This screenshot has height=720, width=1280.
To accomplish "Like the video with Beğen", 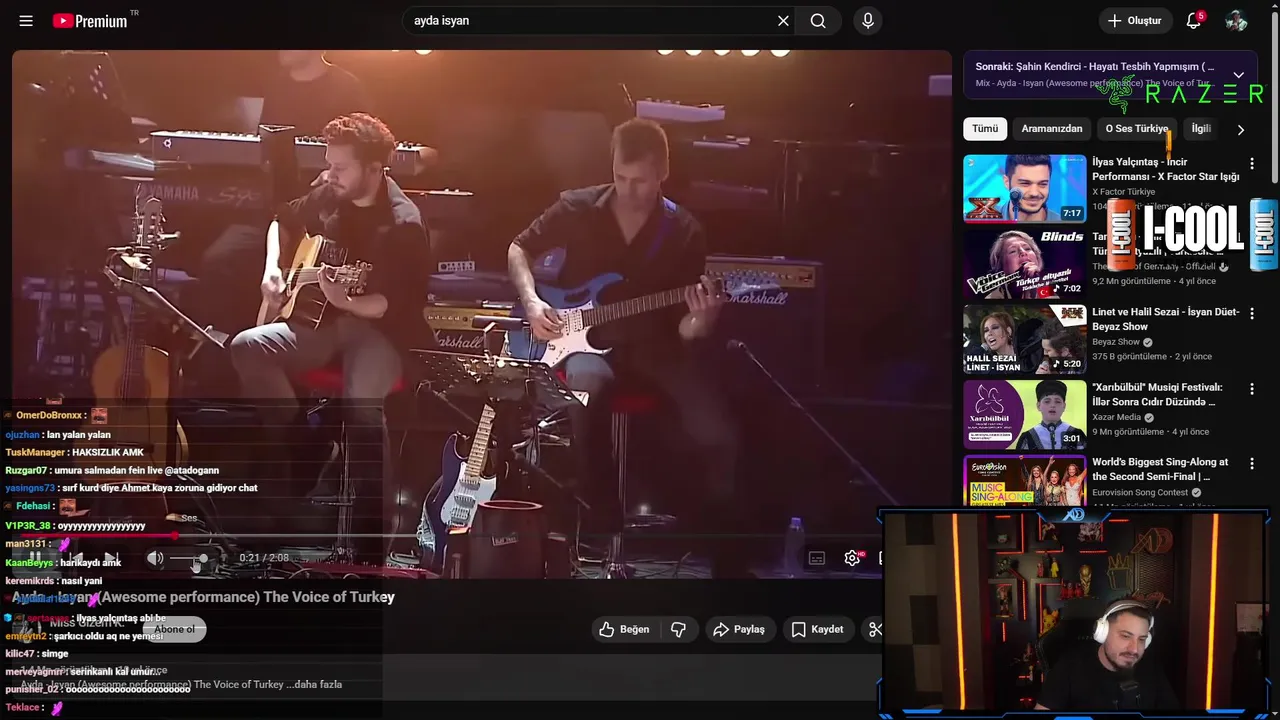I will (x=625, y=629).
